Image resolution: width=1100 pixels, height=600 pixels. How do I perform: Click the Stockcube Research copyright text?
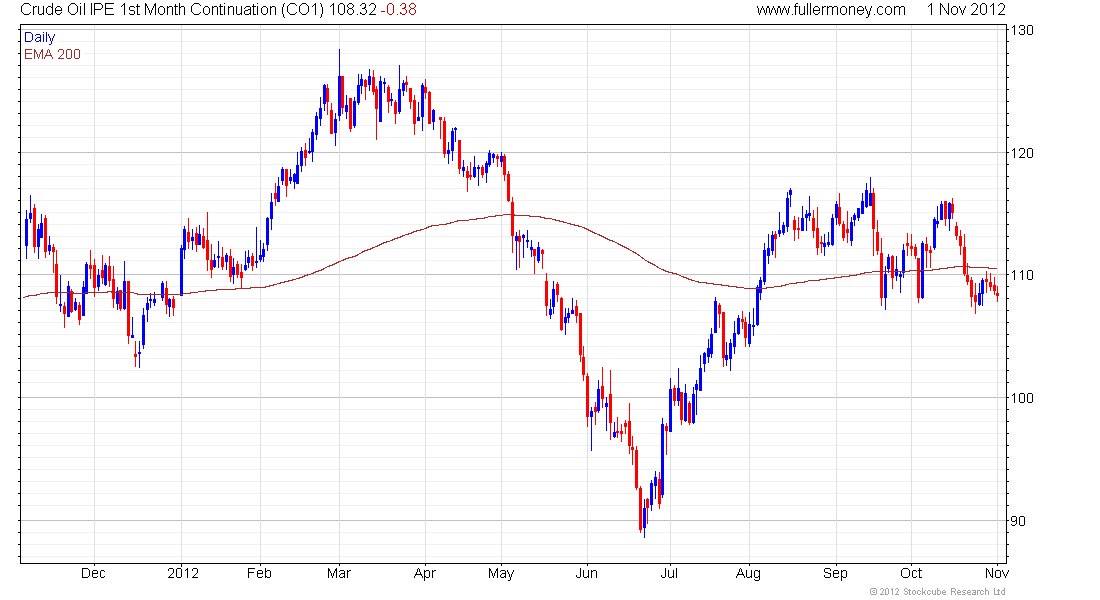coord(934,592)
